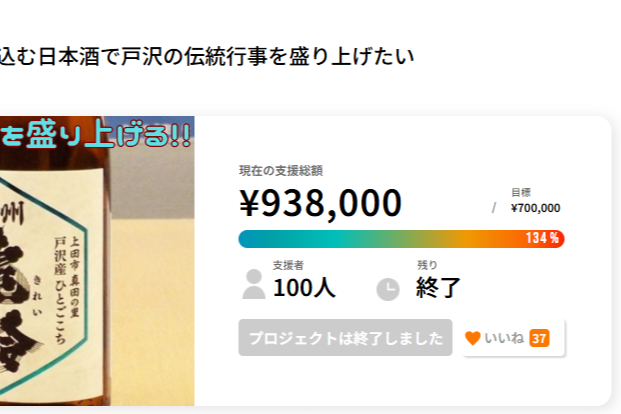Click the orange heart icon
This screenshot has height=414, width=621.
click(473, 338)
